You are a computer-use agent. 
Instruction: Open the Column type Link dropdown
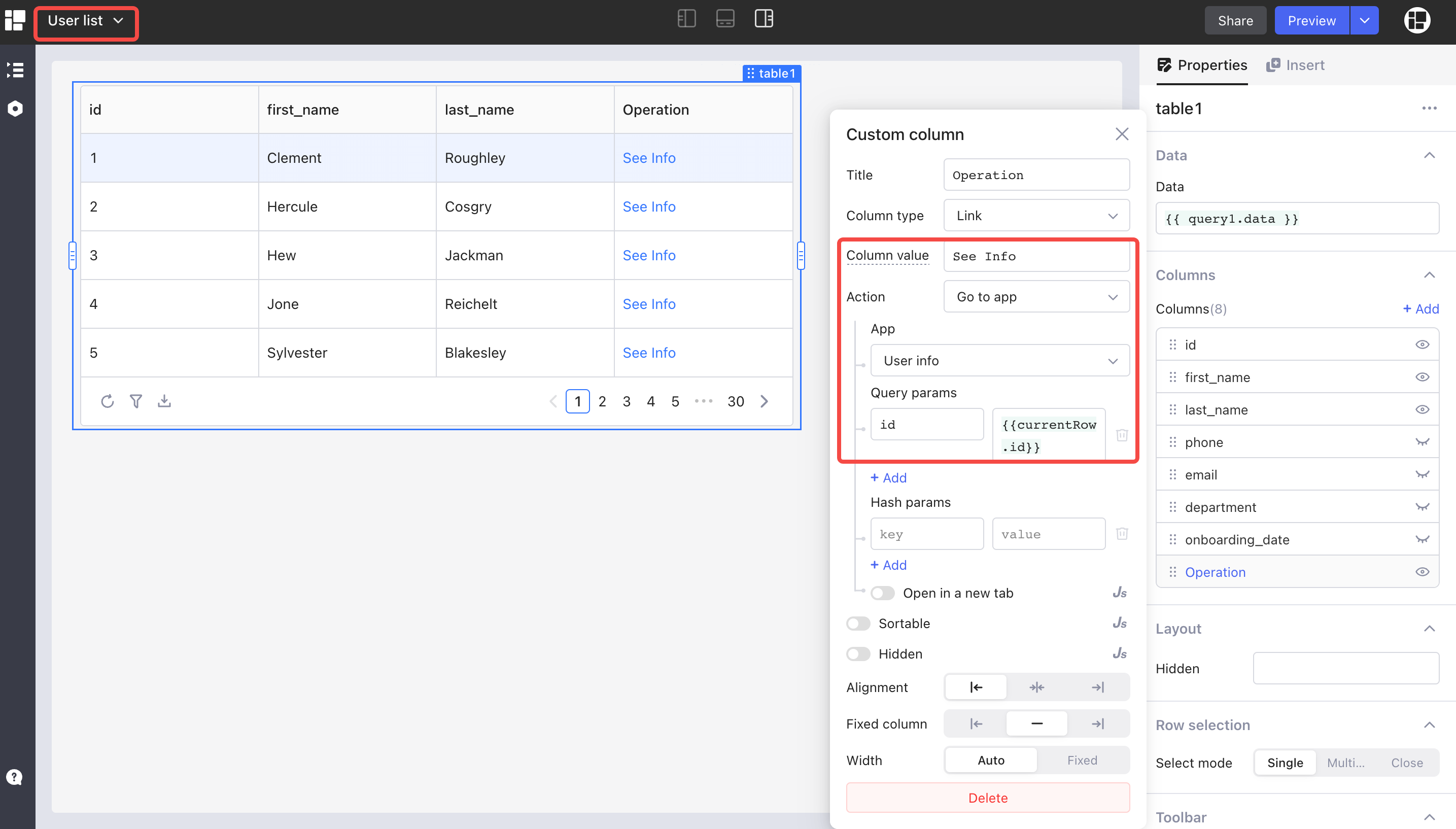coord(1036,216)
